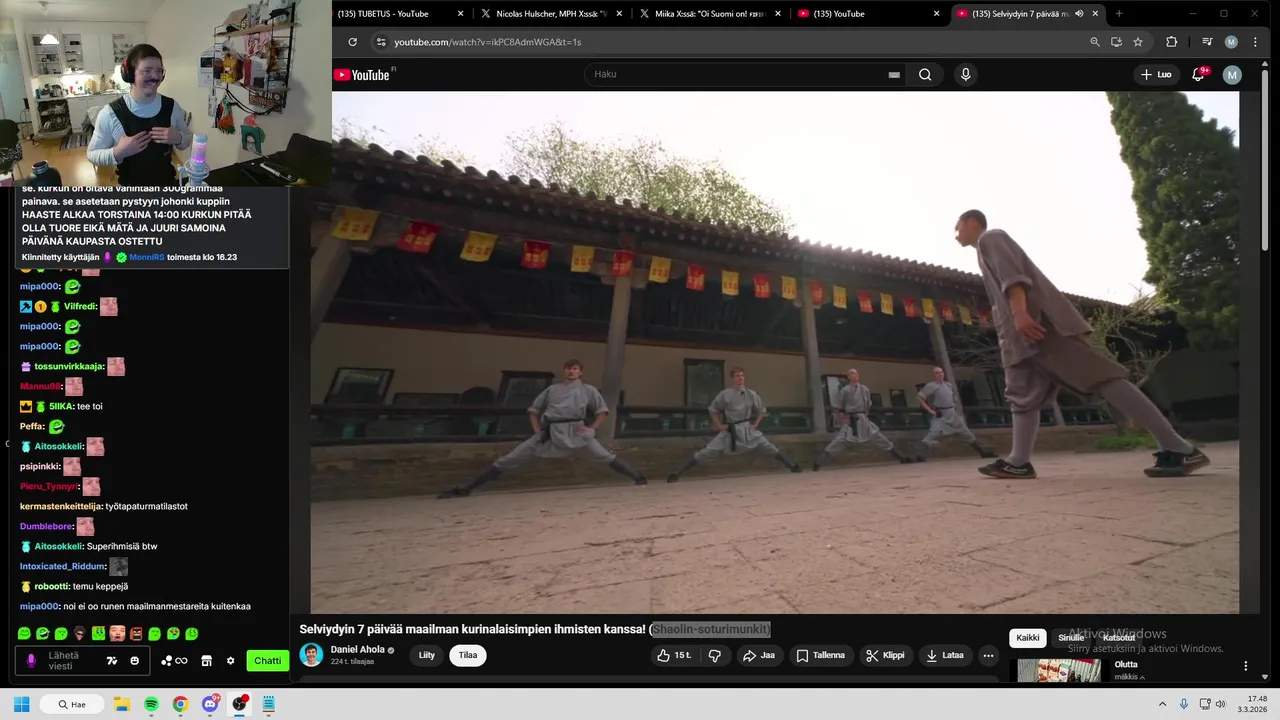Open options menu for Olutta video
Screen dimensions: 1280x720
coord(1245,665)
